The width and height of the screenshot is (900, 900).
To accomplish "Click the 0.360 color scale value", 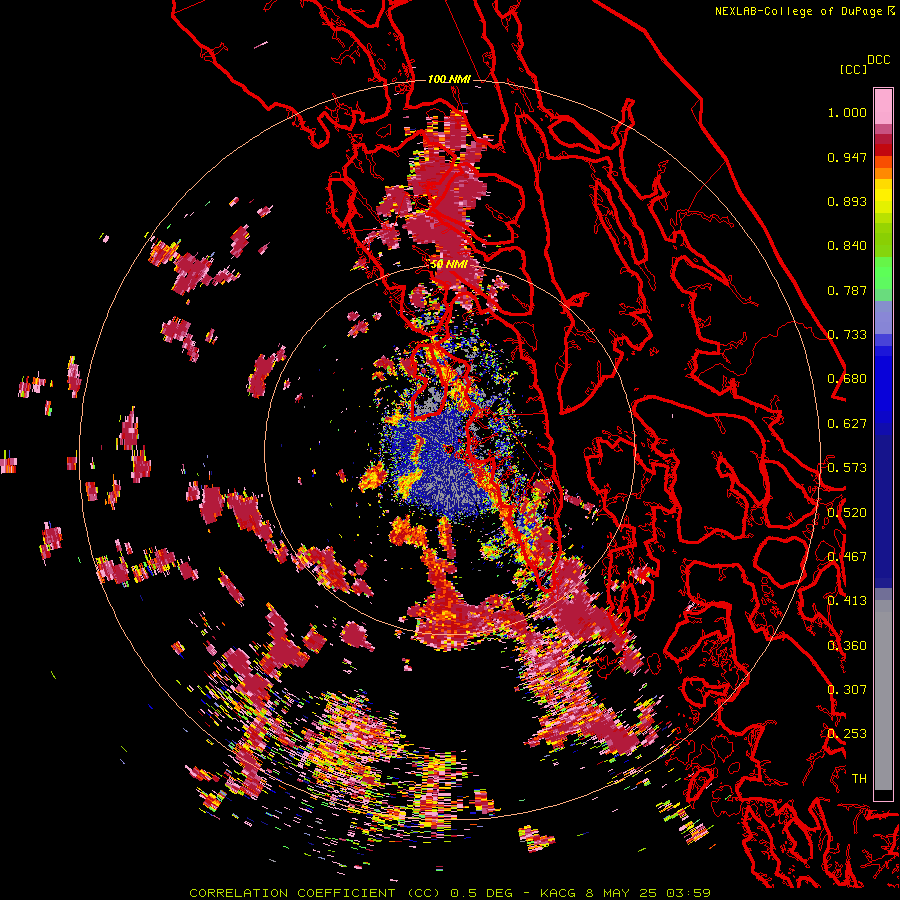I will pos(847,646).
